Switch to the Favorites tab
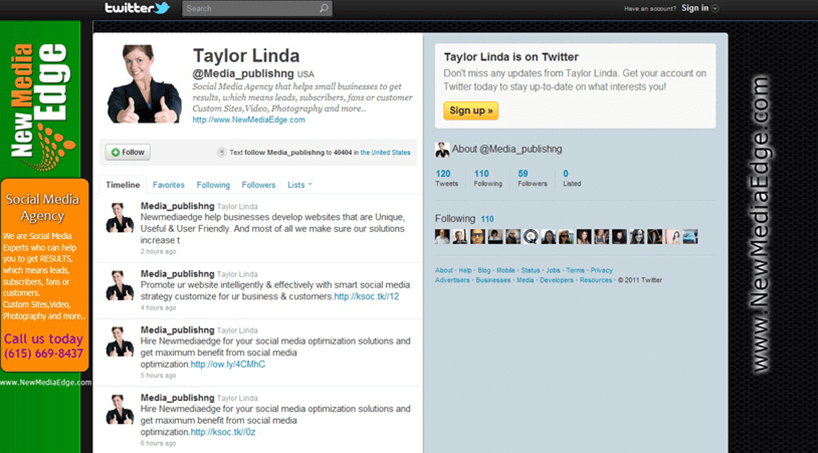 169,185
